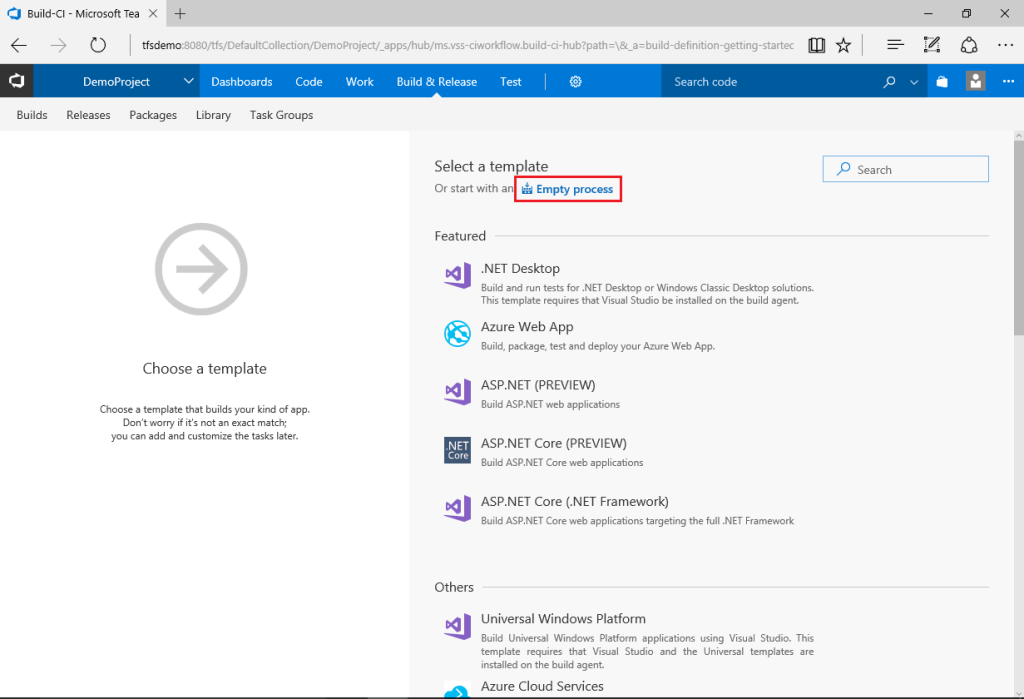The height and width of the screenshot is (699, 1024).
Task: Click inside the template Search box
Action: coord(905,168)
